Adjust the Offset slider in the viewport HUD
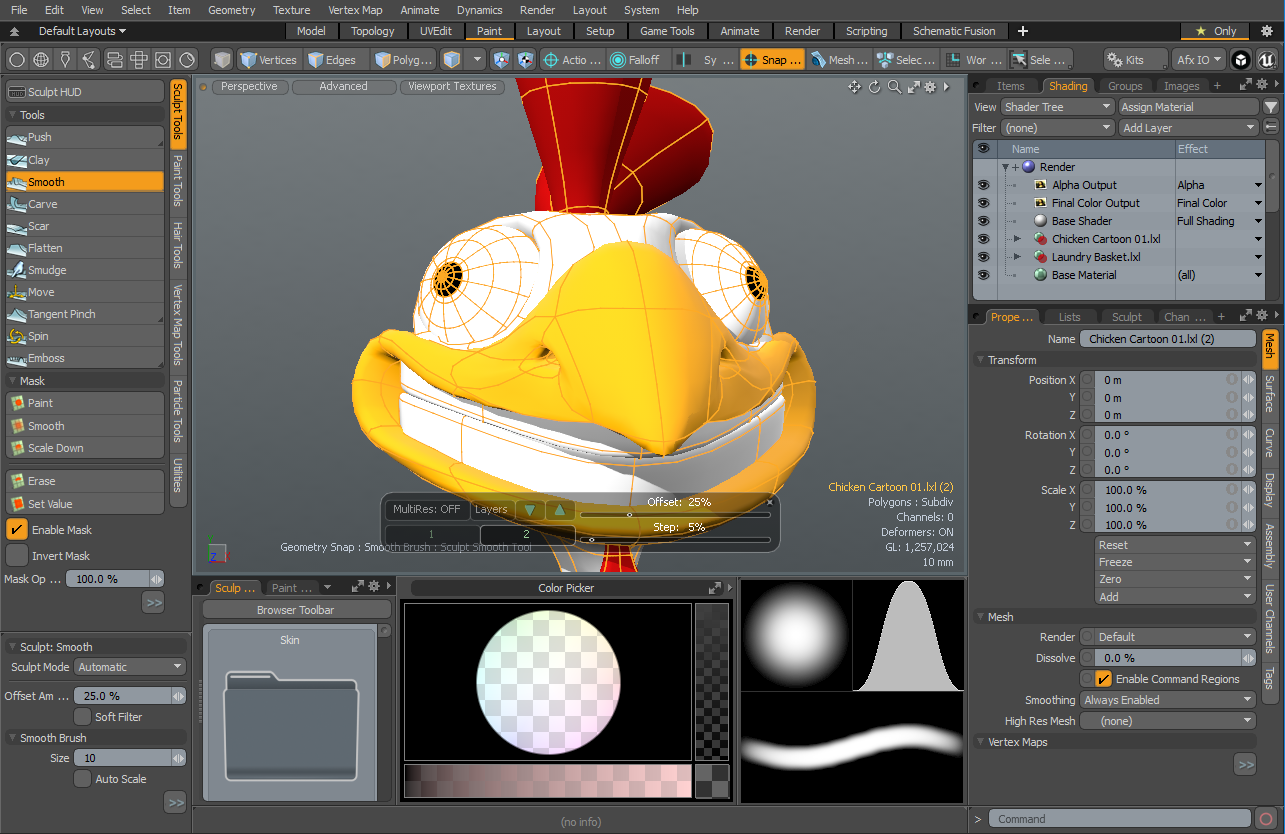1285x834 pixels. [629, 515]
